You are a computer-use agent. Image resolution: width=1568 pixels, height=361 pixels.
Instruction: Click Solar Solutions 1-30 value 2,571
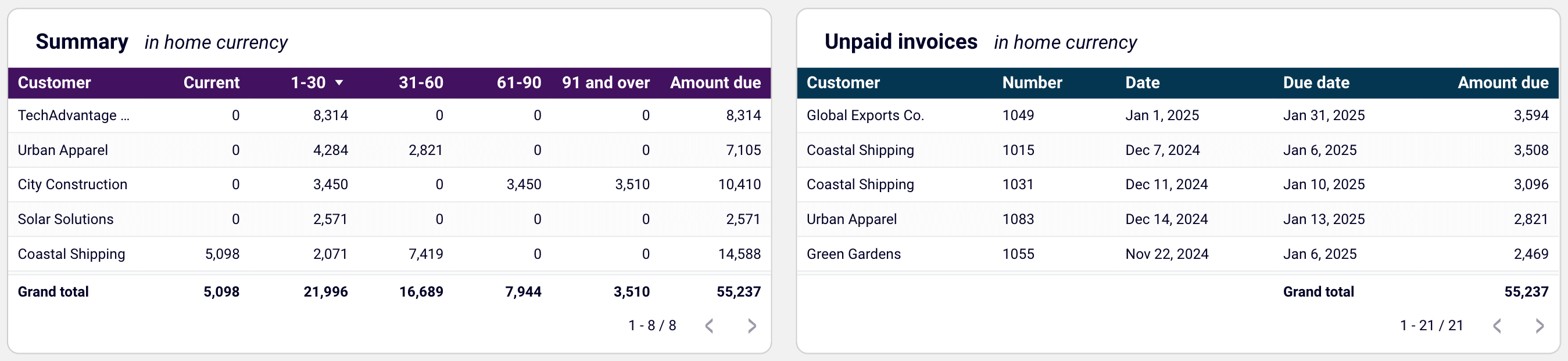pos(330,219)
